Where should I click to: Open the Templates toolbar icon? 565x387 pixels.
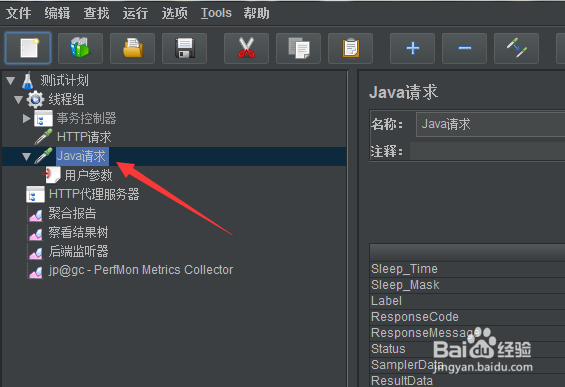click(x=80, y=48)
